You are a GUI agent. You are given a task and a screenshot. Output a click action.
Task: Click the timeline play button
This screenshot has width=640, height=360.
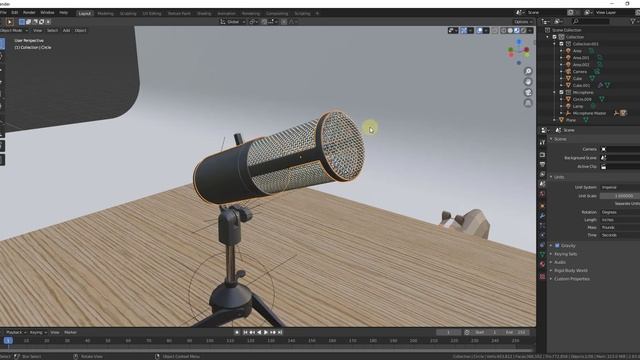(x=266, y=333)
